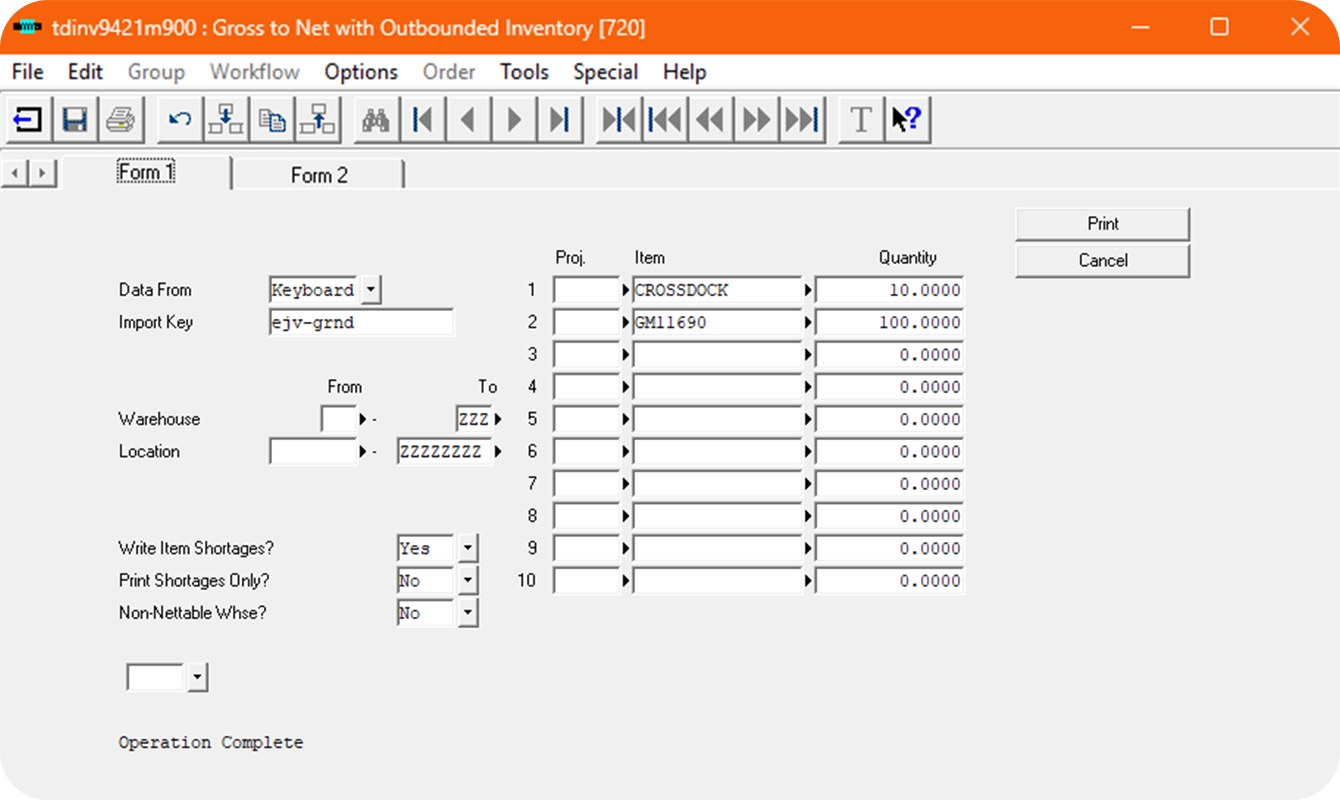Image resolution: width=1340 pixels, height=800 pixels.
Task: Activate the pointer question-mark help icon
Action: tap(907, 121)
